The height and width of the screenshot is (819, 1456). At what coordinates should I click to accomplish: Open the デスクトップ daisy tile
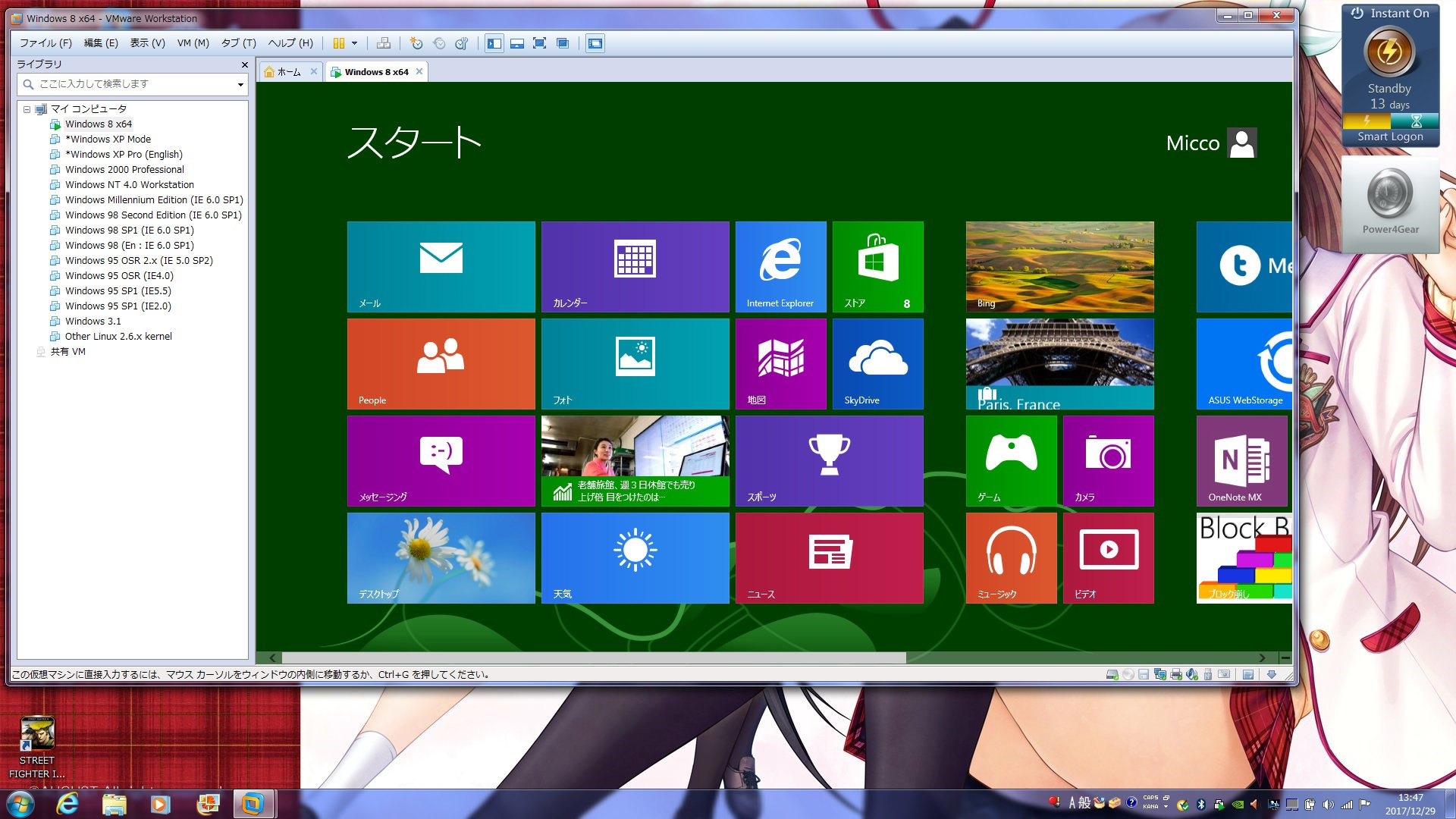tap(441, 558)
